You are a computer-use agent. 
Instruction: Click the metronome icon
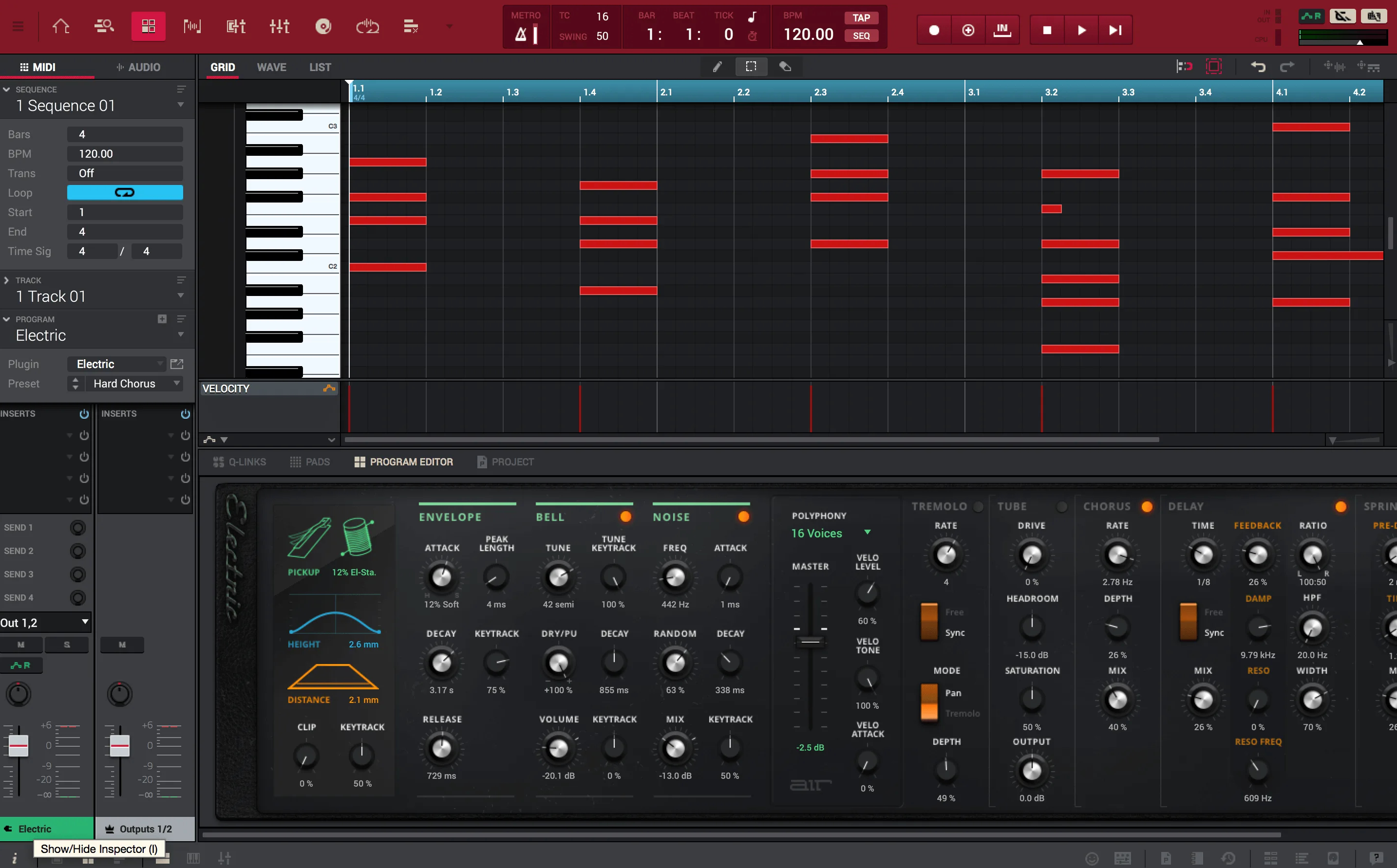click(521, 35)
